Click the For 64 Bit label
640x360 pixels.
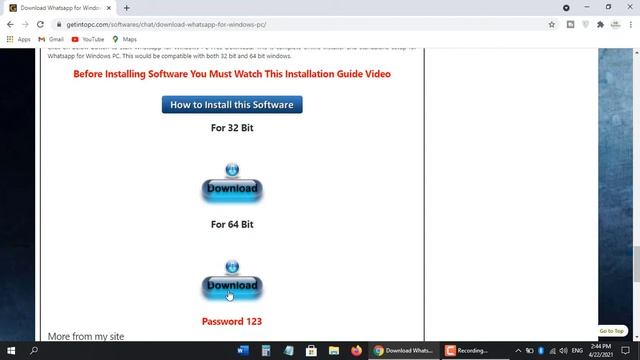point(232,224)
